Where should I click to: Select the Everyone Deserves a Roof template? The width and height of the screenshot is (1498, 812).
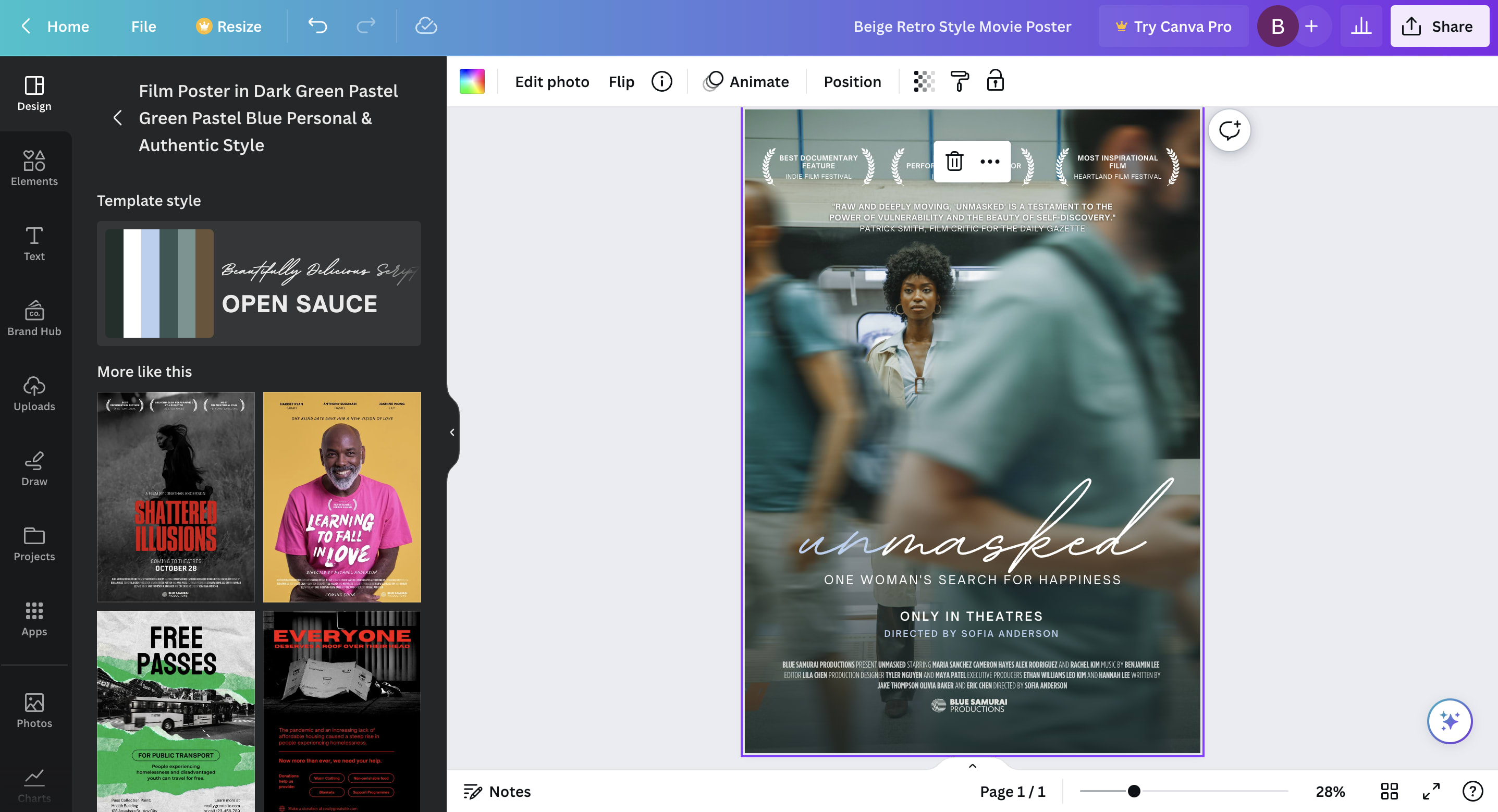[342, 711]
